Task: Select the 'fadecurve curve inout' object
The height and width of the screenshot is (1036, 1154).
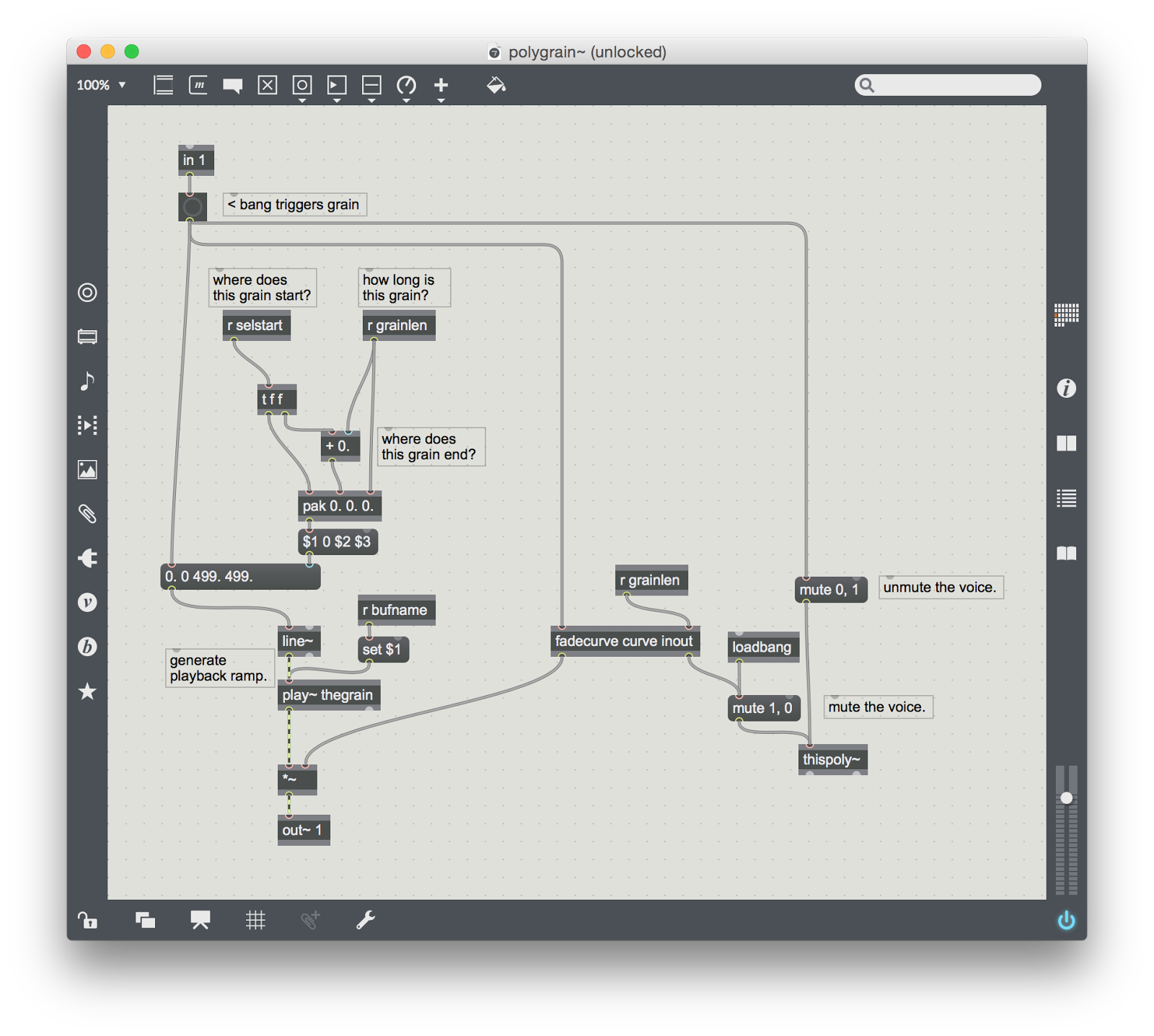Action: [625, 641]
